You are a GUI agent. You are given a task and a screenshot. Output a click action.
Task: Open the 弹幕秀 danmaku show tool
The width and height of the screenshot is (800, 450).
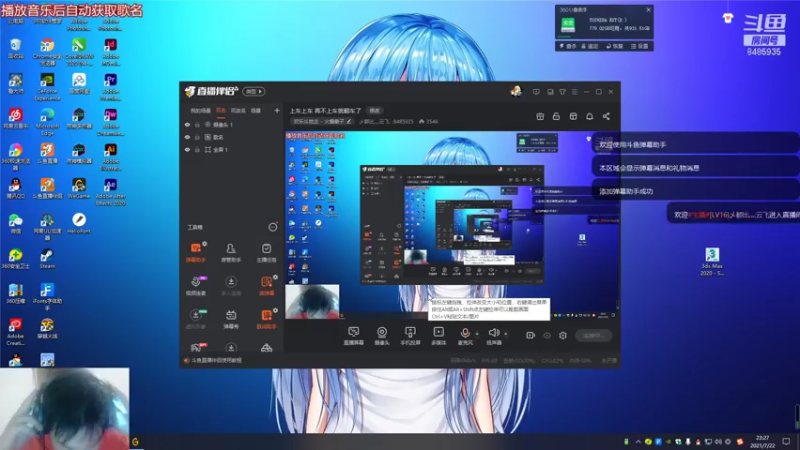(231, 319)
